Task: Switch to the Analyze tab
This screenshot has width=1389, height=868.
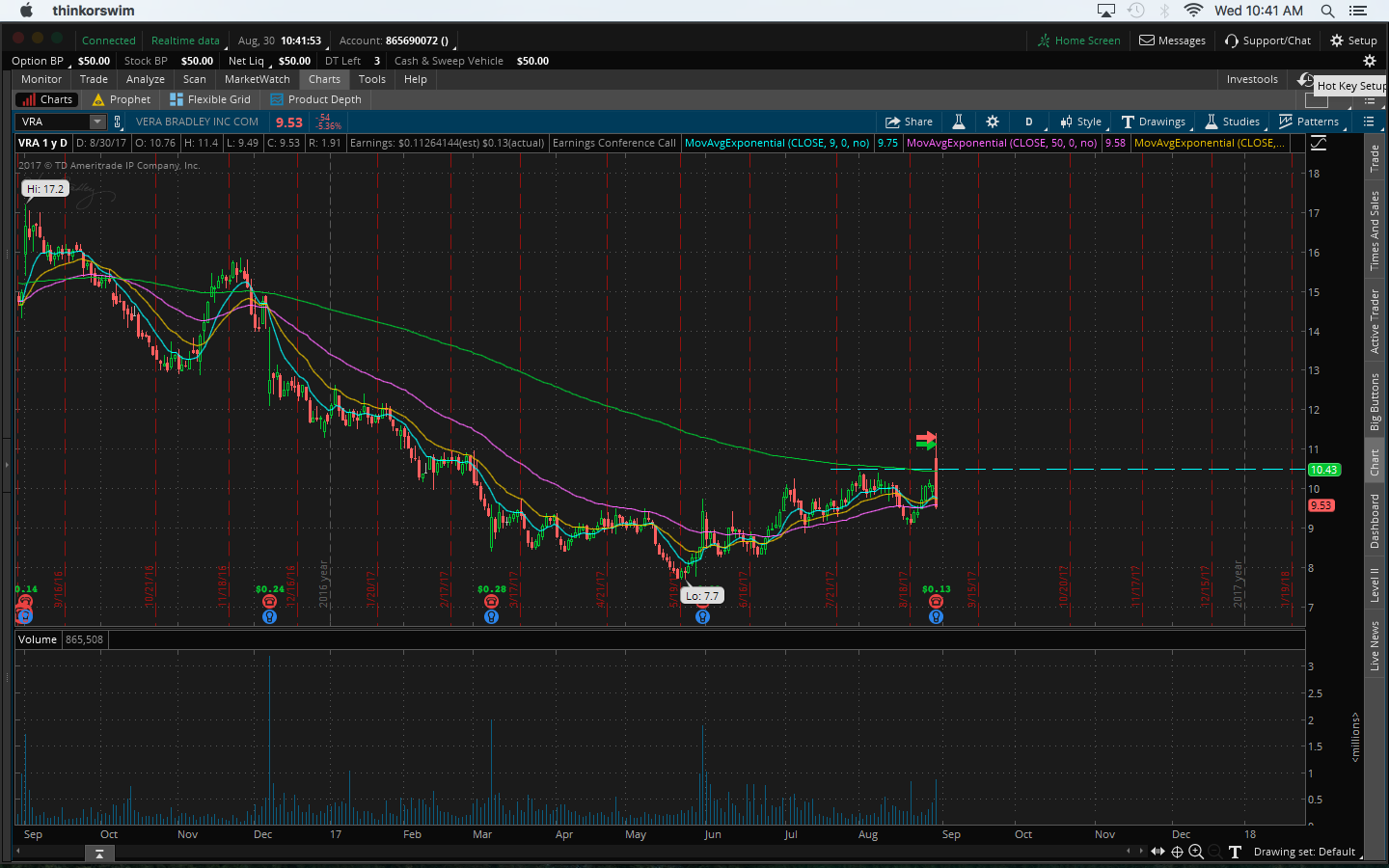Action: point(146,79)
